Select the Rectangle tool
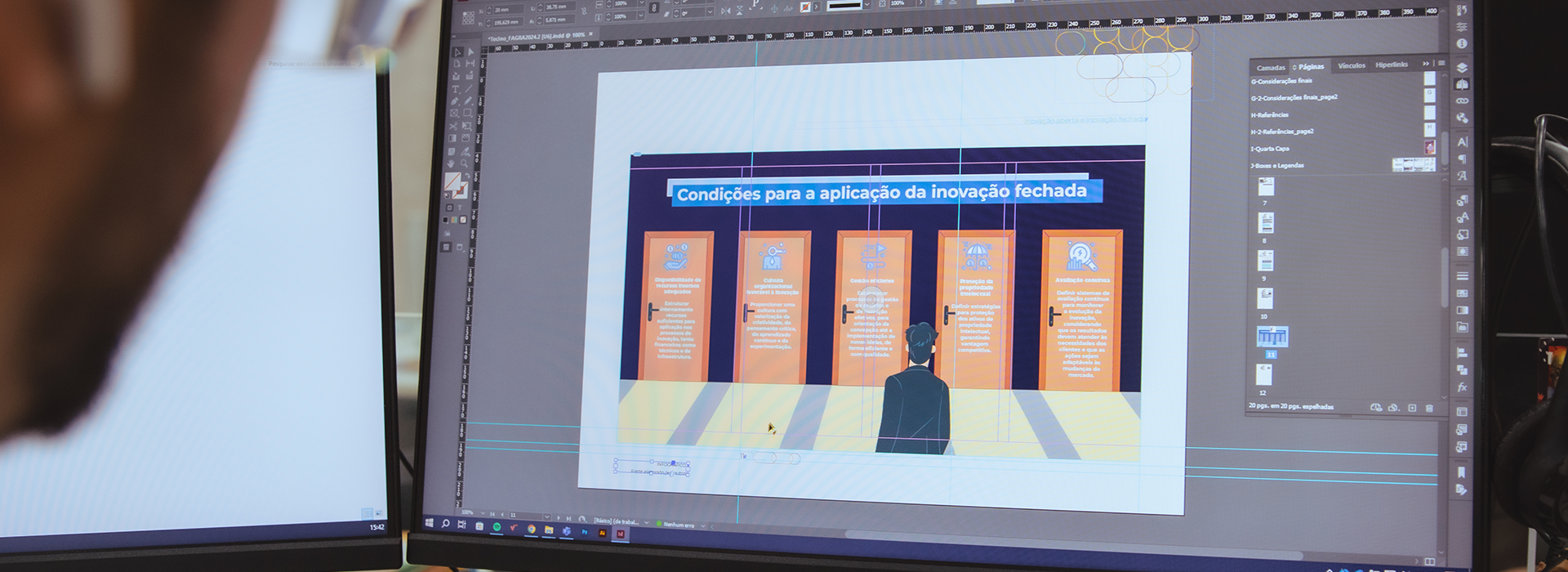This screenshot has height=572, width=1568. (467, 113)
